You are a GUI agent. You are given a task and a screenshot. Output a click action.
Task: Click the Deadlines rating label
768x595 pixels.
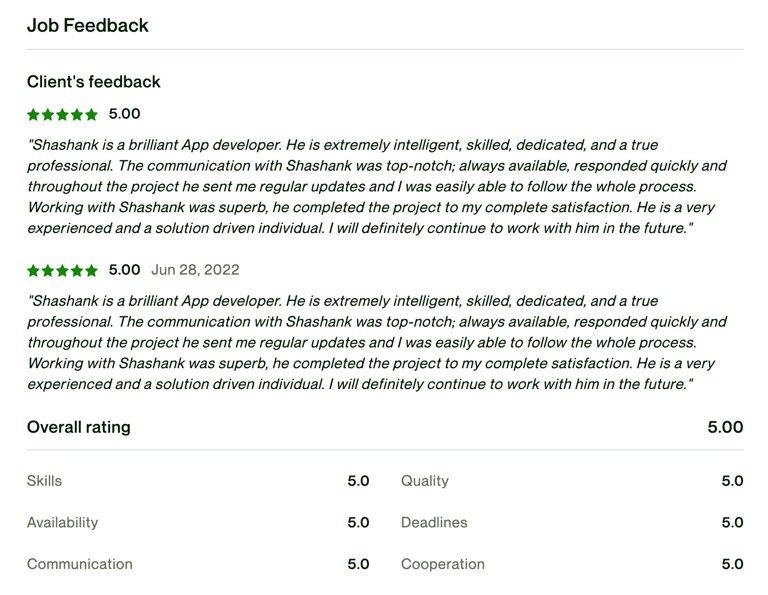pyautogui.click(x=434, y=522)
